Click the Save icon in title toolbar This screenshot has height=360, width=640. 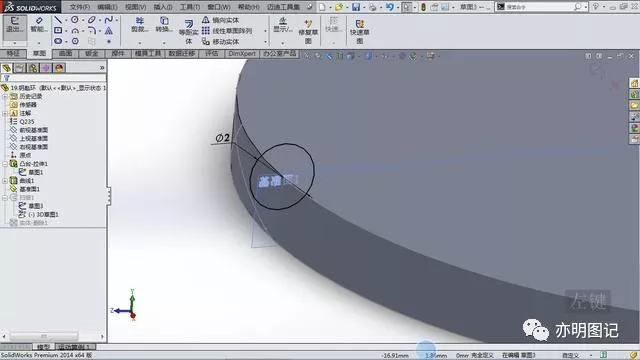click(x=356, y=7)
